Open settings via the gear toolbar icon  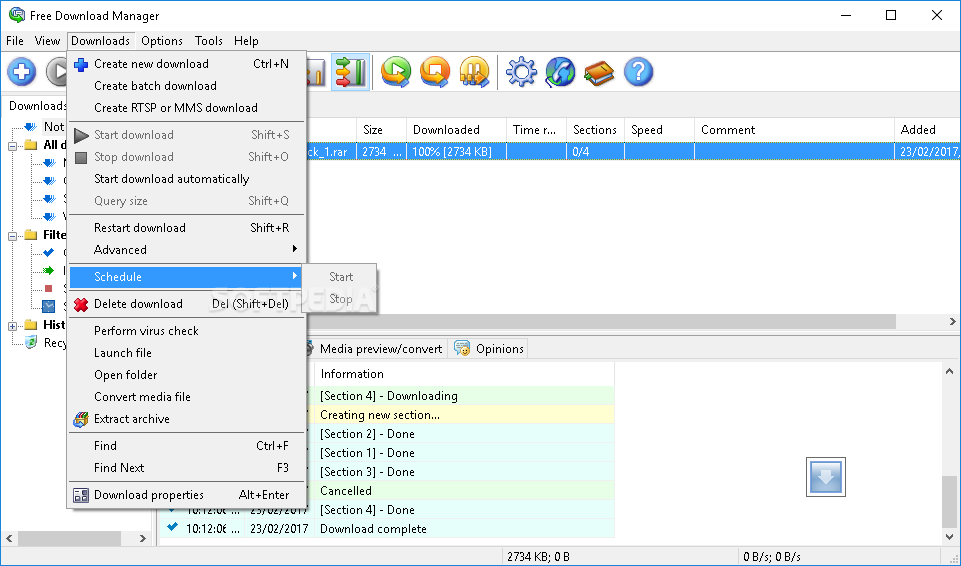pos(521,72)
